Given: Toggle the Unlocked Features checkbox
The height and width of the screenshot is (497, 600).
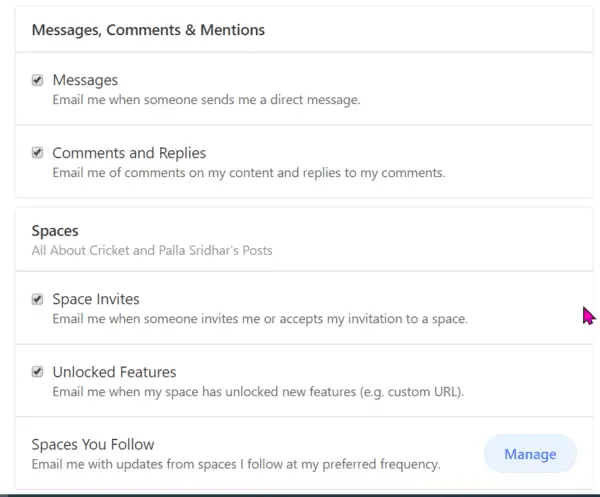Looking at the screenshot, I should coord(37,372).
